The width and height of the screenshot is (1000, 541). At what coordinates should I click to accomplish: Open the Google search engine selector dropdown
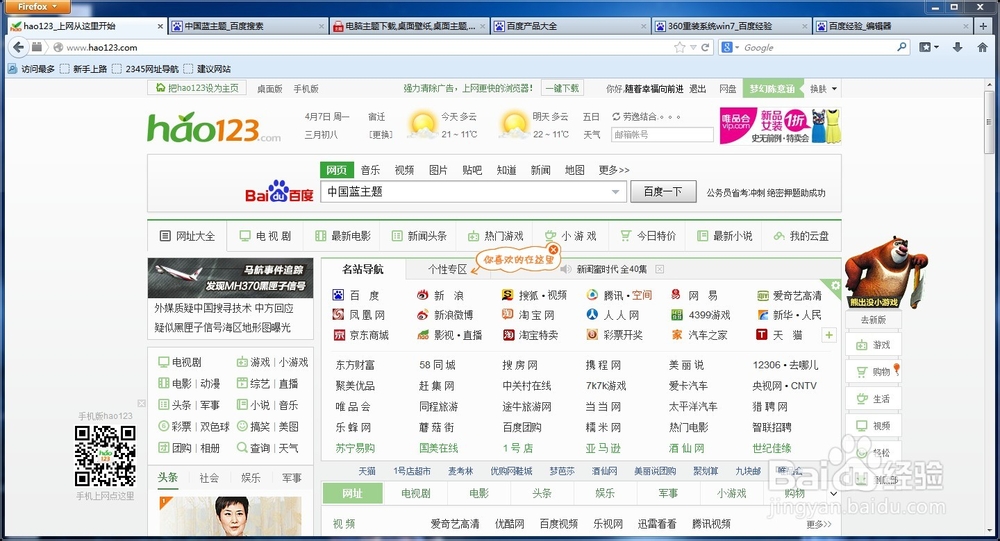[730, 47]
